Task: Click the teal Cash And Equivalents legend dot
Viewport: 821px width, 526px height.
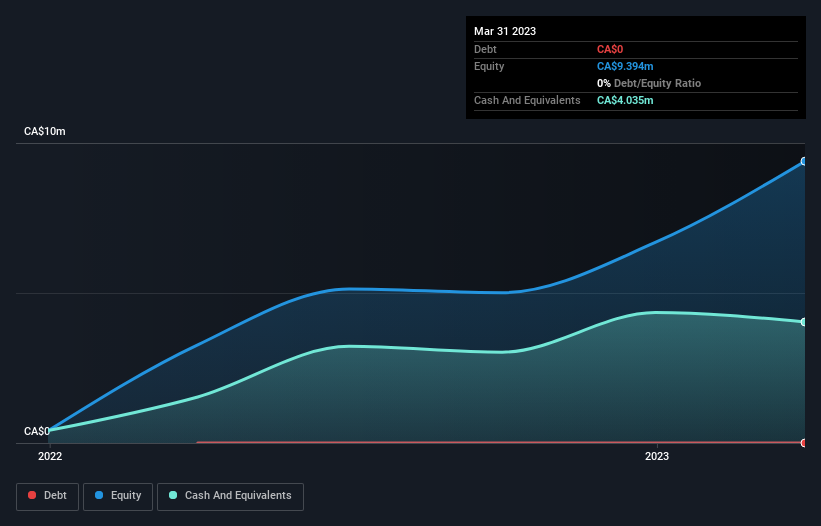Action: pos(173,495)
